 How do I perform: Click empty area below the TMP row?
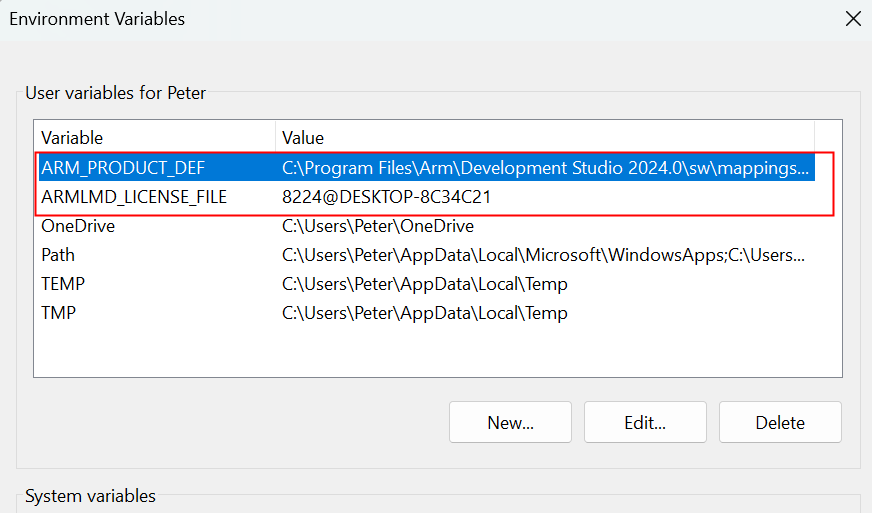point(425,350)
